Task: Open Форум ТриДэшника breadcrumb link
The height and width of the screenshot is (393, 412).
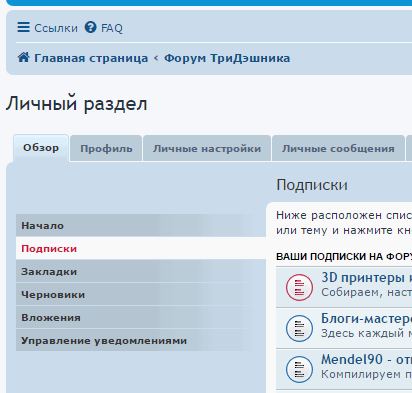Action: 227,58
